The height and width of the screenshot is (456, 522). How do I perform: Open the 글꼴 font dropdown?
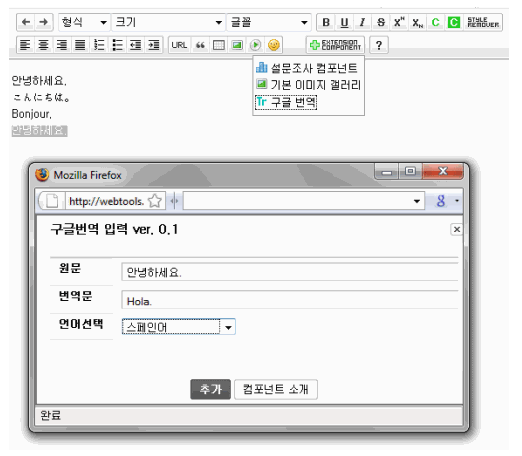coord(269,22)
